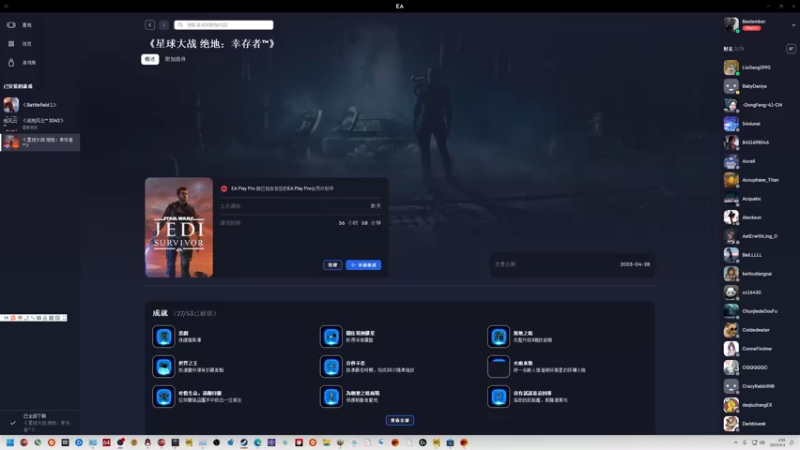Show hidden system tray icons chevron

[x=736, y=442]
